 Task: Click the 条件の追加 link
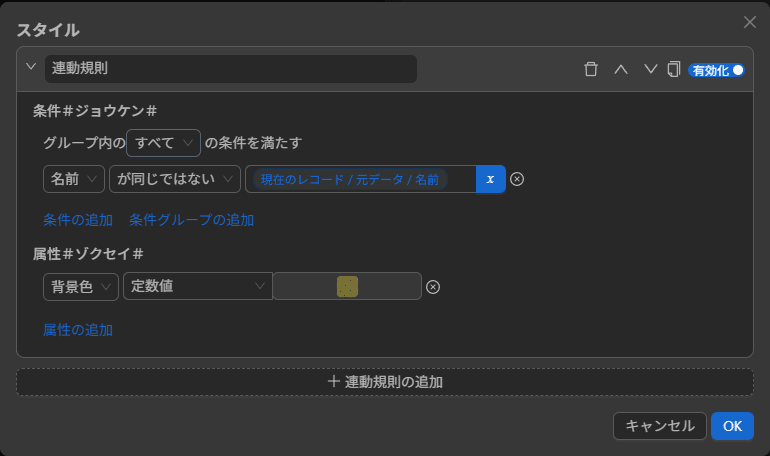[78, 220]
